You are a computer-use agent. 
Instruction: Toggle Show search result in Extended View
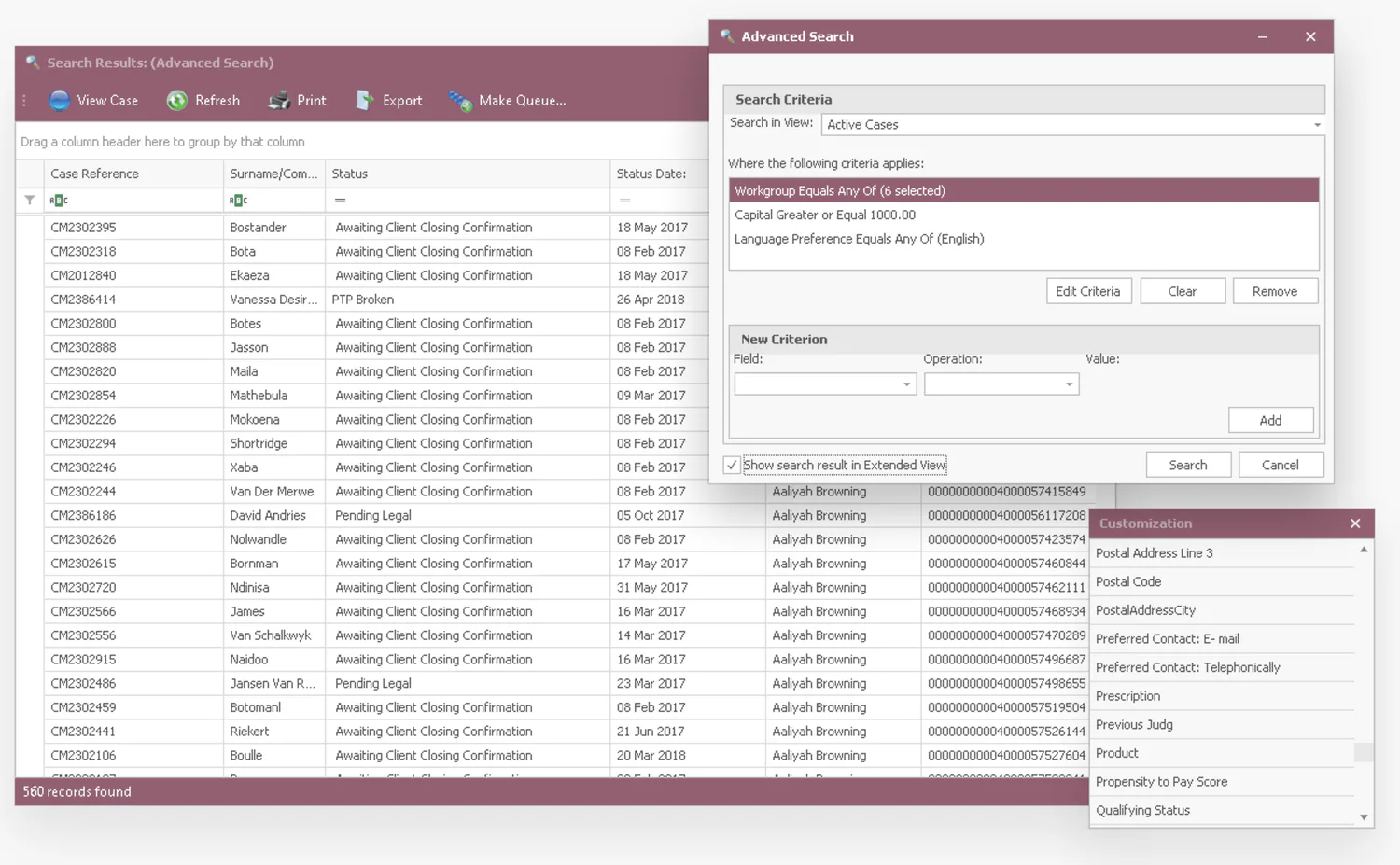tap(733, 465)
